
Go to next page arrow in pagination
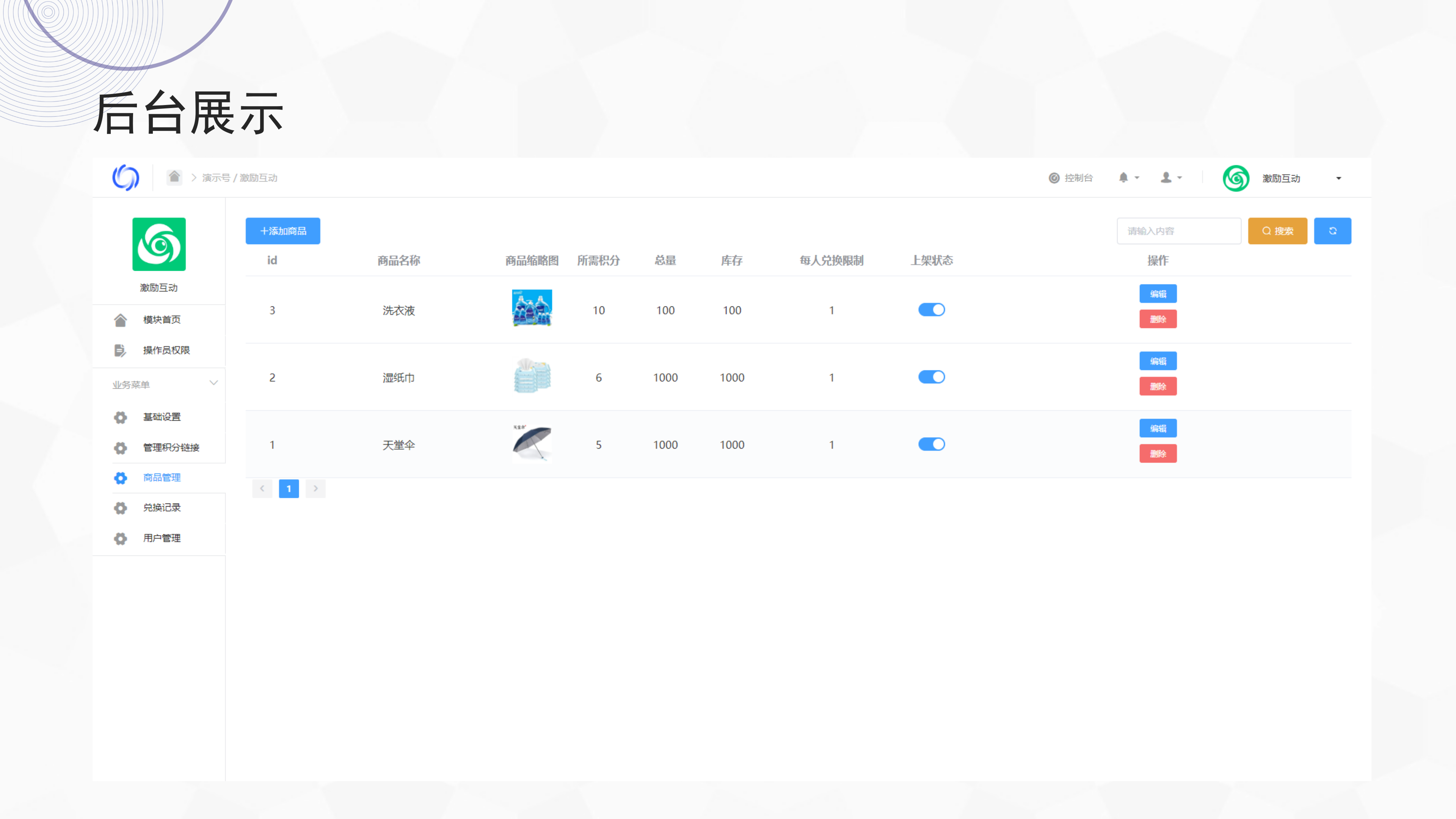315,488
